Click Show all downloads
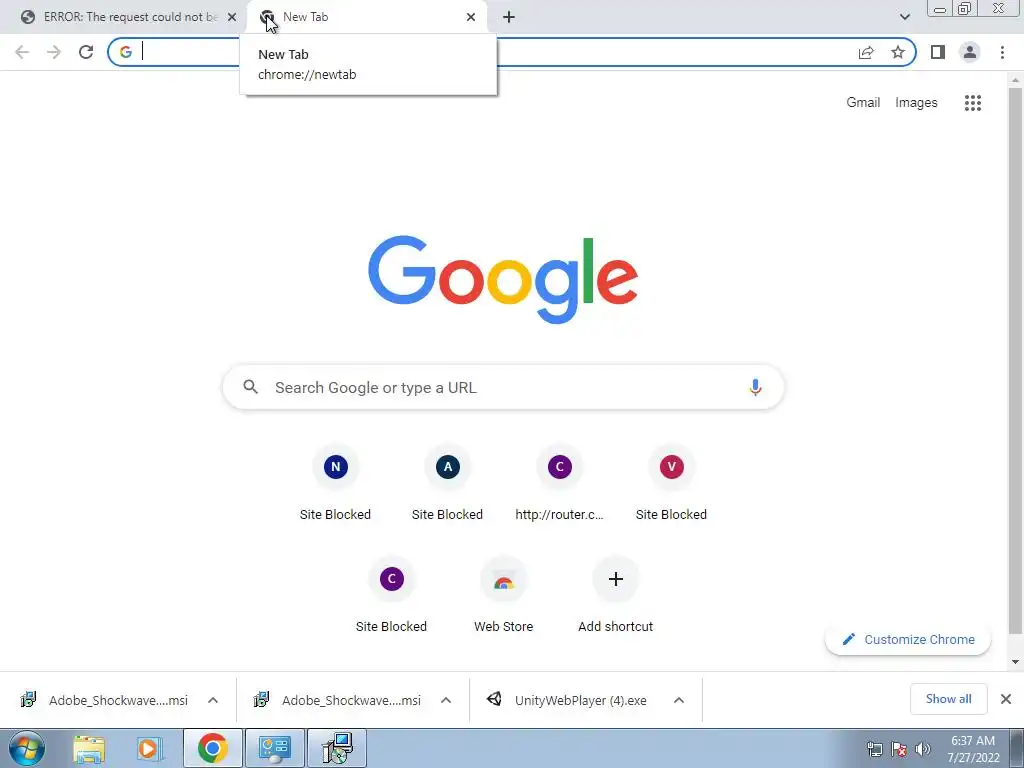 948,699
